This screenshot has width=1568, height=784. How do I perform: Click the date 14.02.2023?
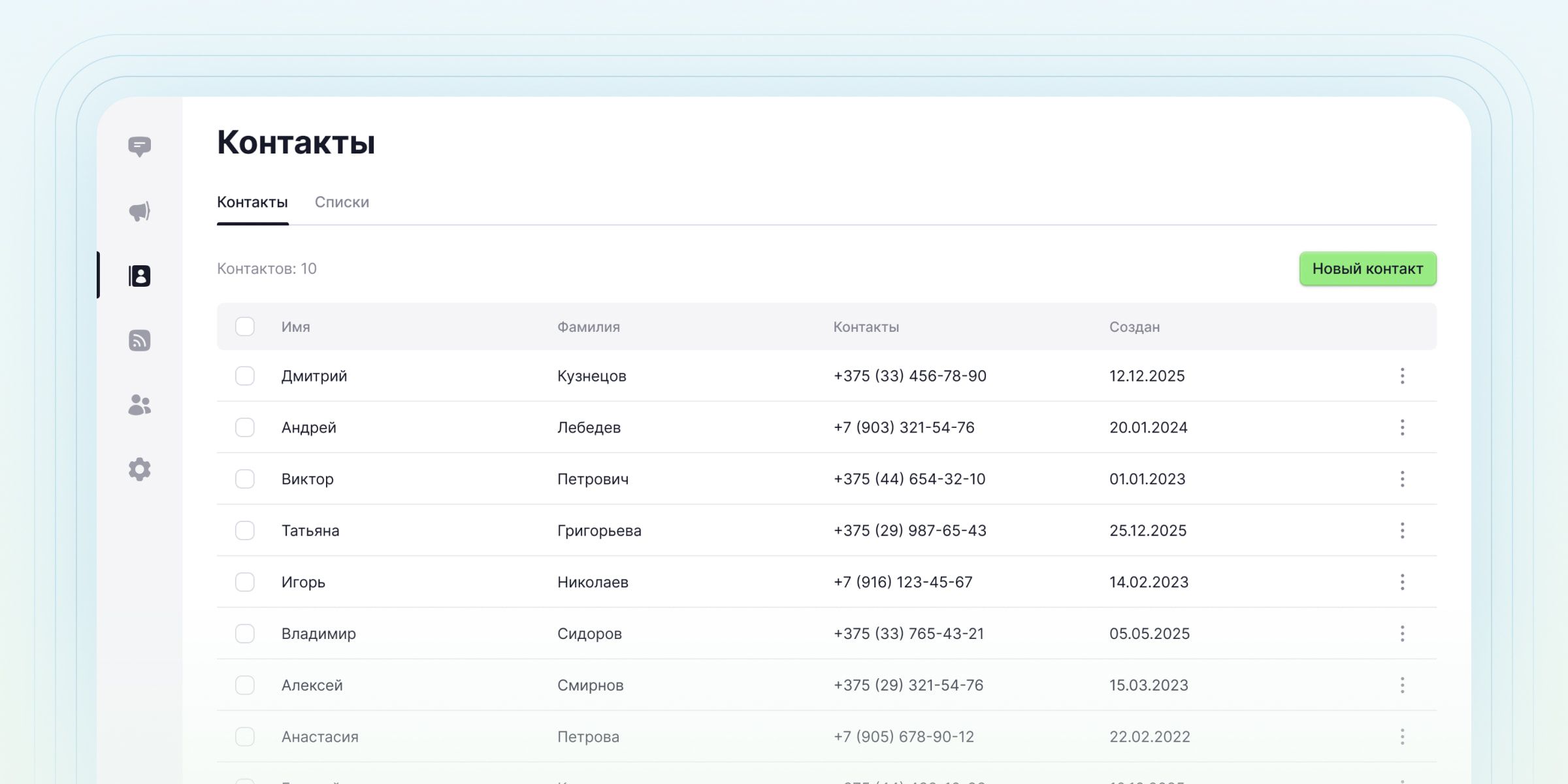pyautogui.click(x=1149, y=582)
